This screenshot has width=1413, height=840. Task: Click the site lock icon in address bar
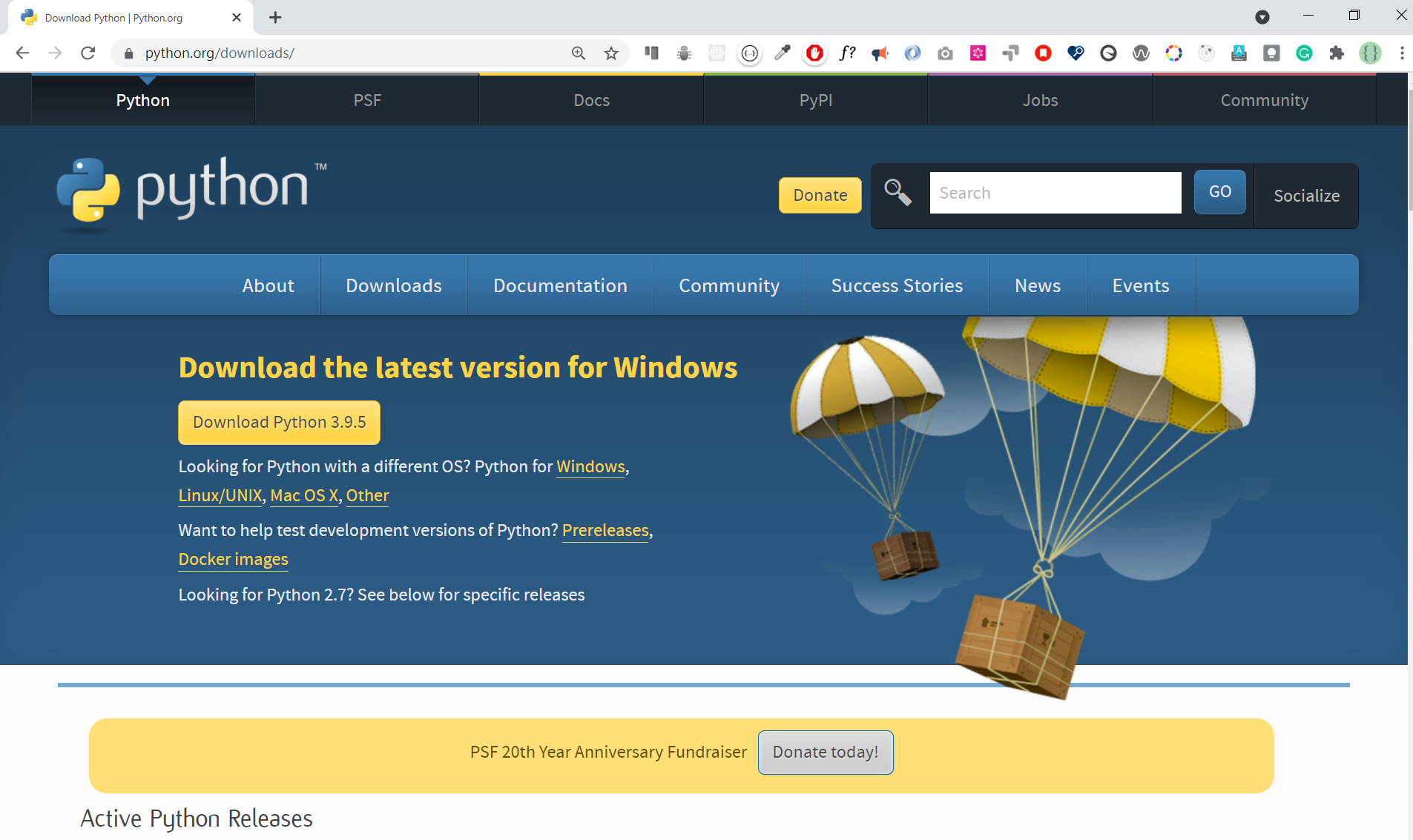pos(128,53)
